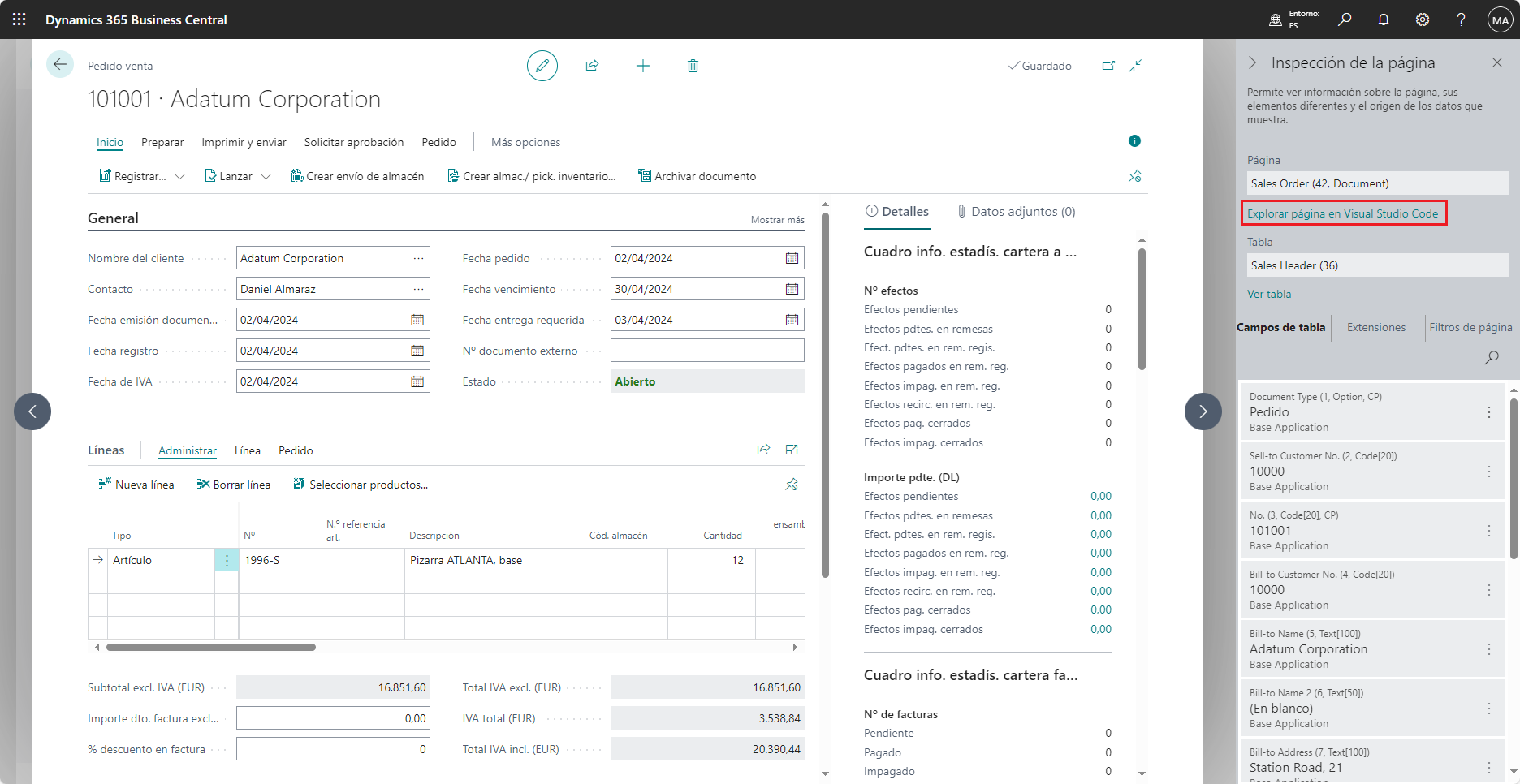Share the sales order page

coord(592,66)
